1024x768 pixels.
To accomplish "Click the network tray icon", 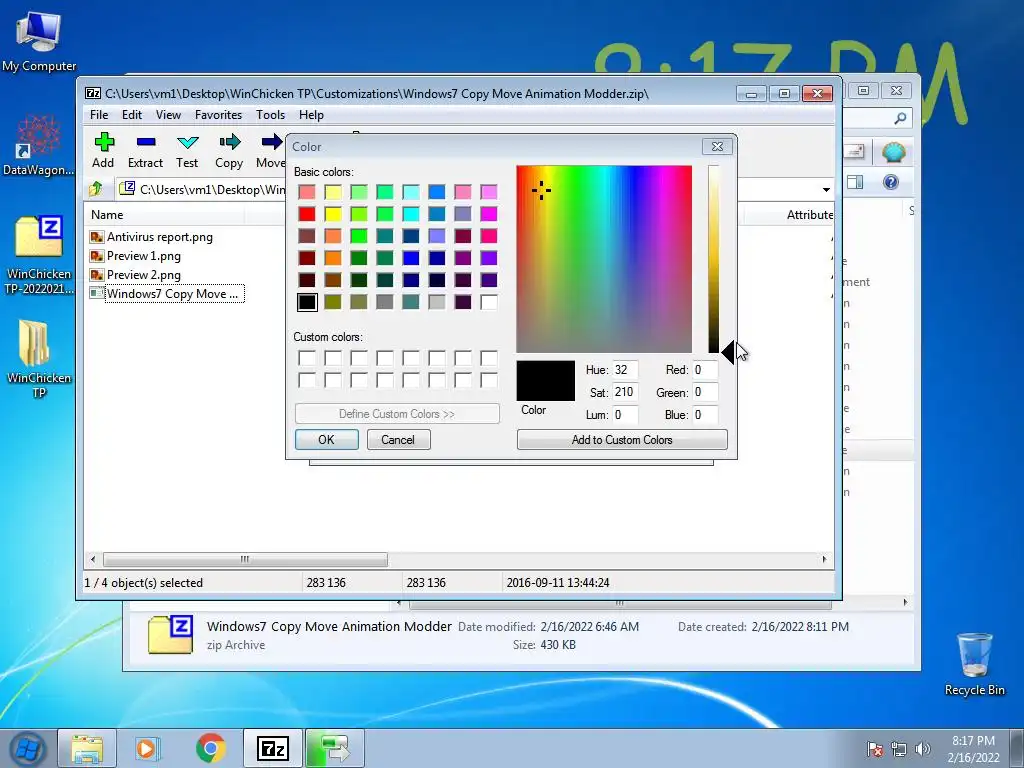I will [x=899, y=749].
